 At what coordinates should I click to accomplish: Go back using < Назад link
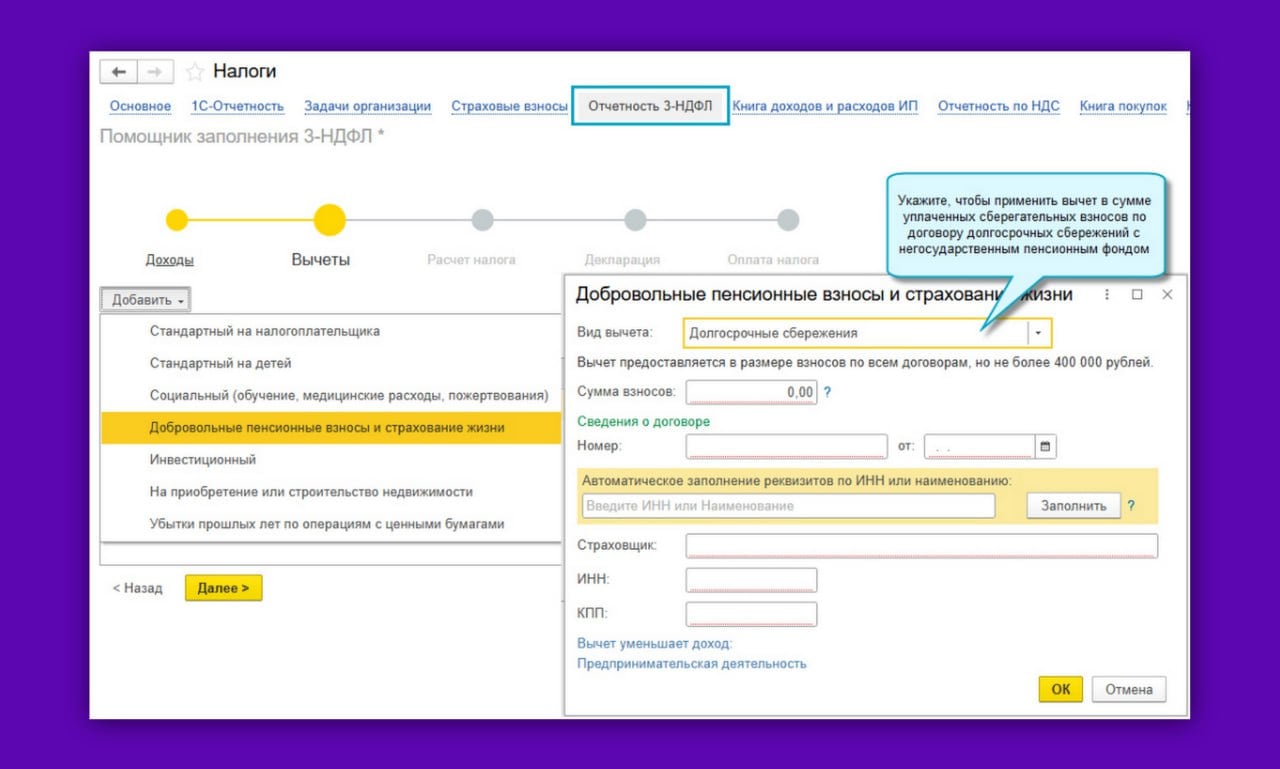(137, 588)
